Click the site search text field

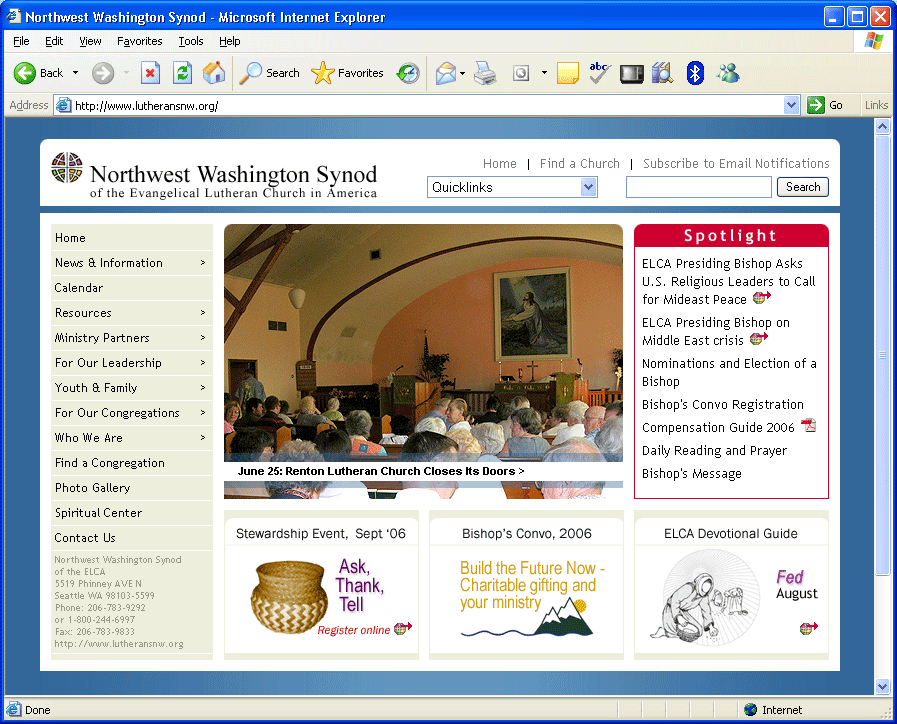(x=698, y=187)
